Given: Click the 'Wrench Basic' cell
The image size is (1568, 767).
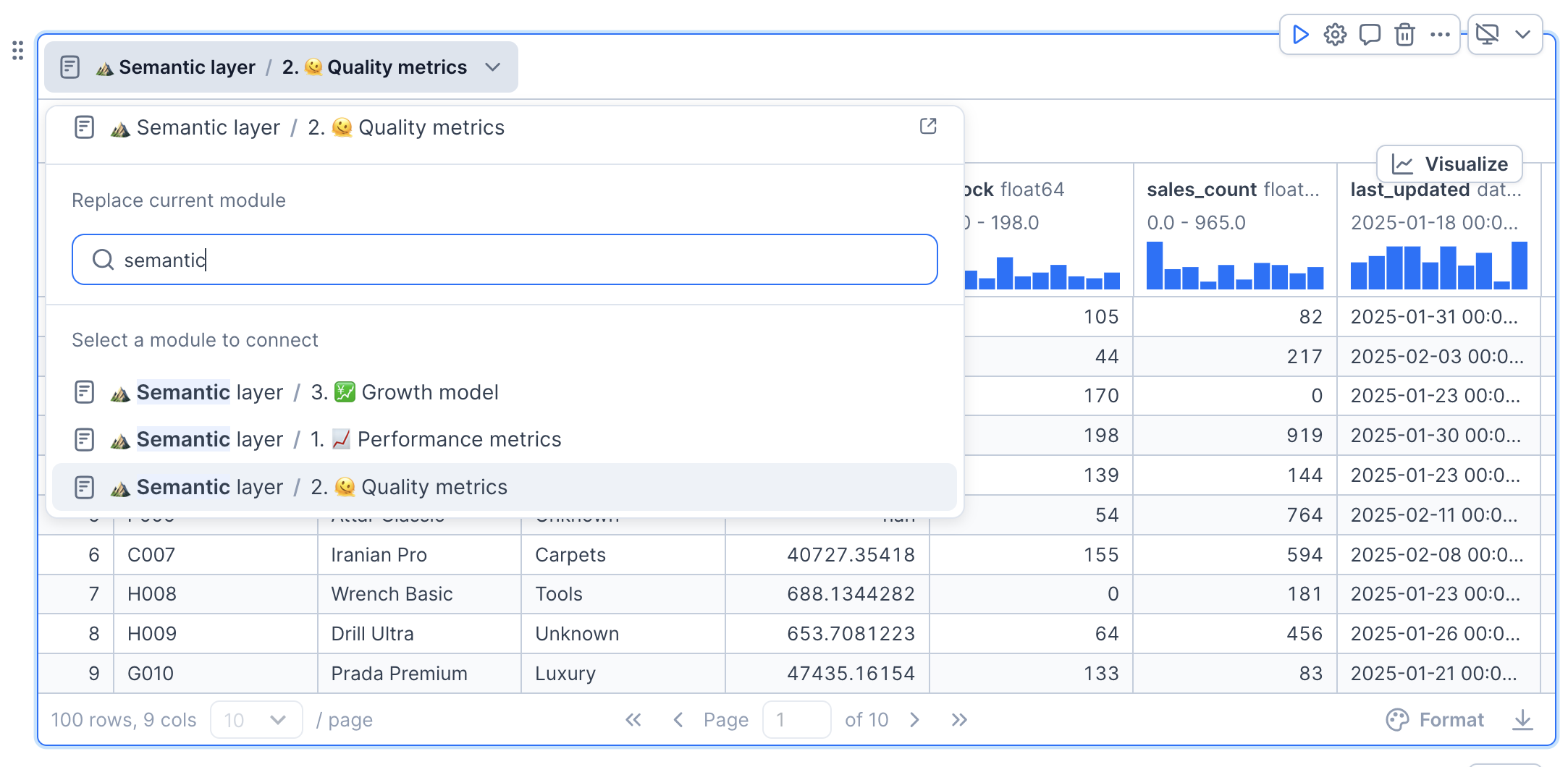Looking at the screenshot, I should pyautogui.click(x=419, y=594).
